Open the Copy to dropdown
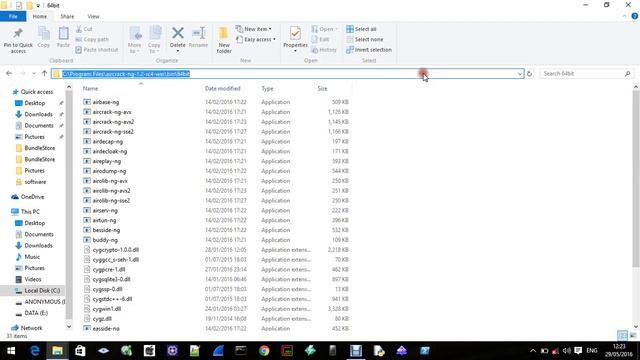The image size is (640, 360). tap(154, 40)
